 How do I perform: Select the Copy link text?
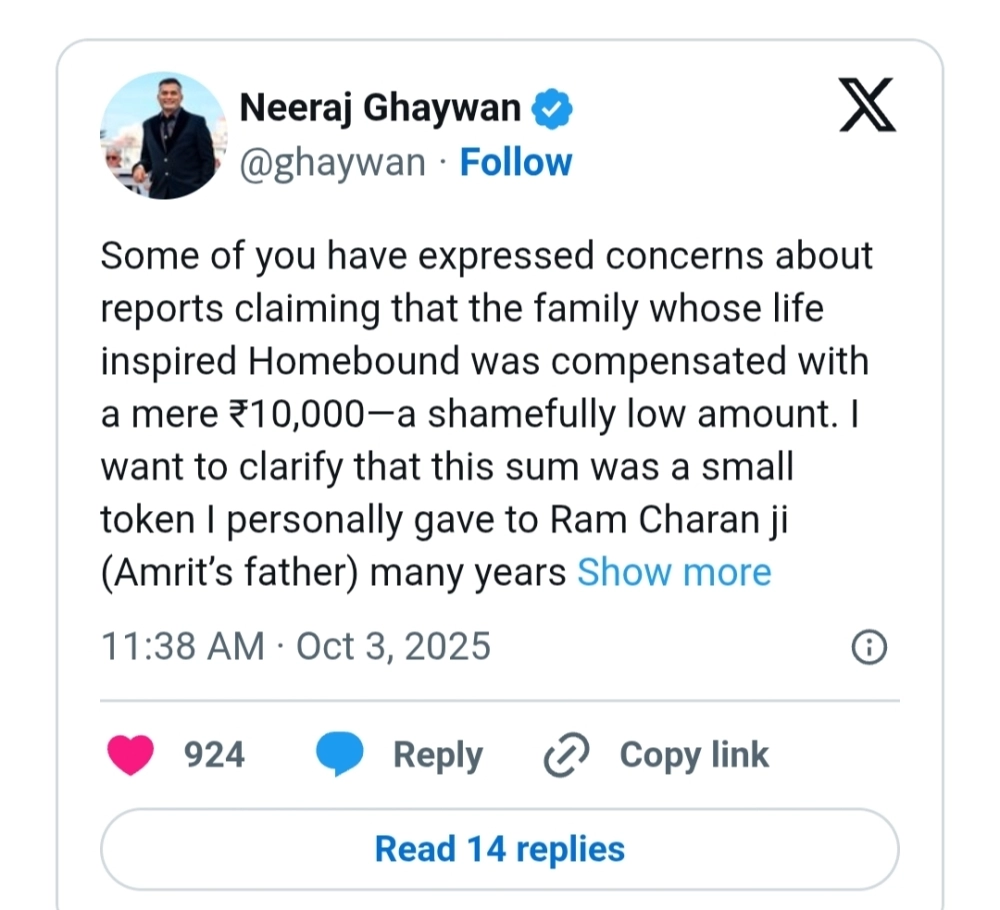coord(694,755)
